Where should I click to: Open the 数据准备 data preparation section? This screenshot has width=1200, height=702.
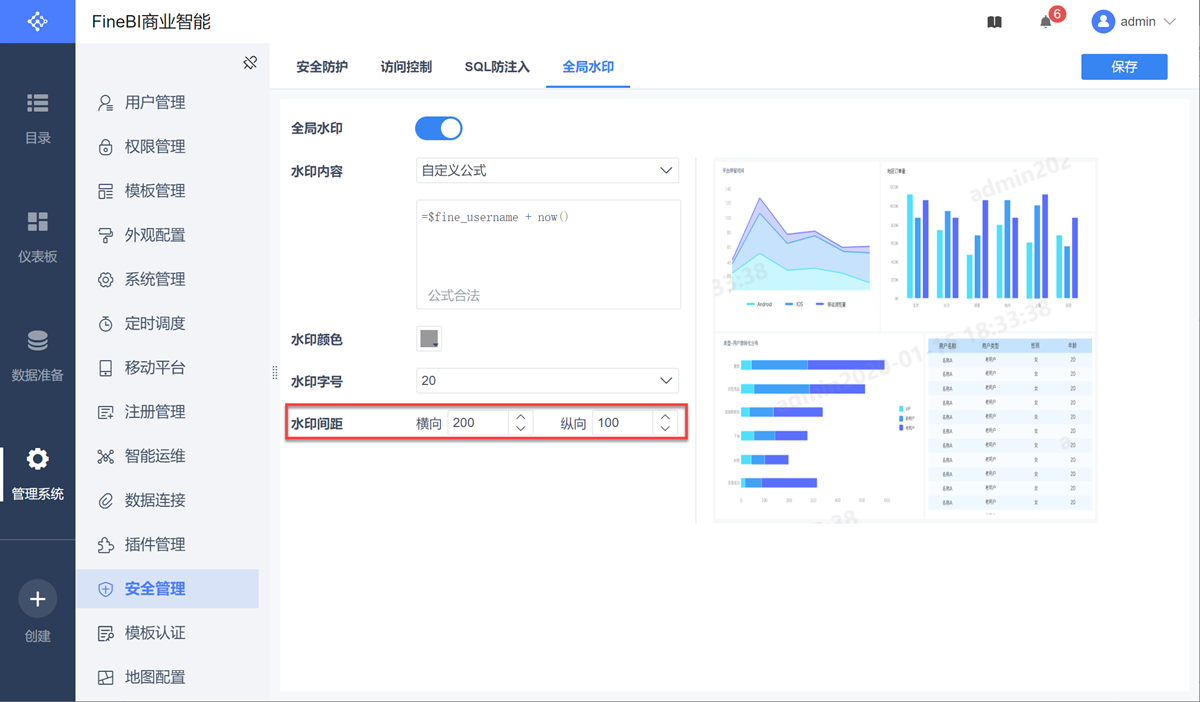tap(37, 356)
